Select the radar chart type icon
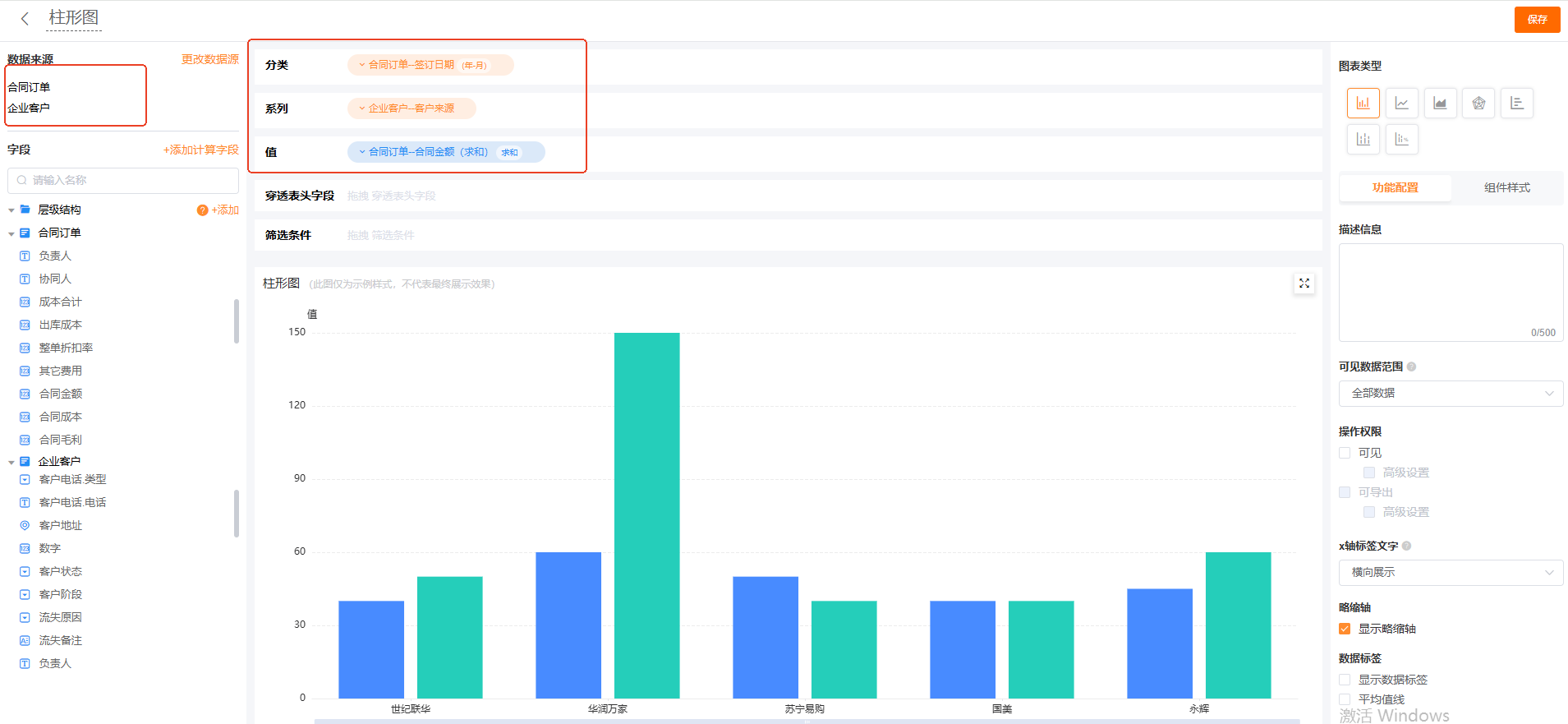This screenshot has width=1568, height=724. pos(1478,104)
